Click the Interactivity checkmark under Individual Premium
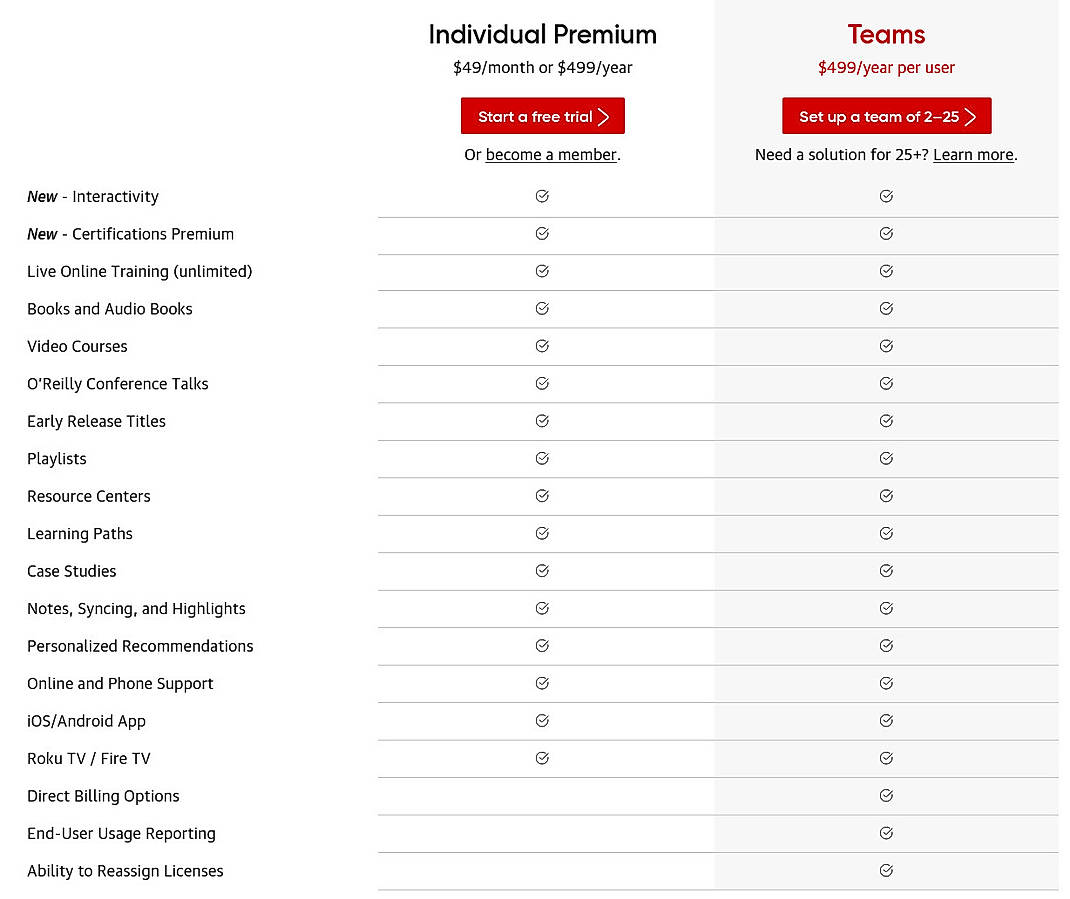Screen dimensions: 1070x899 542,196
